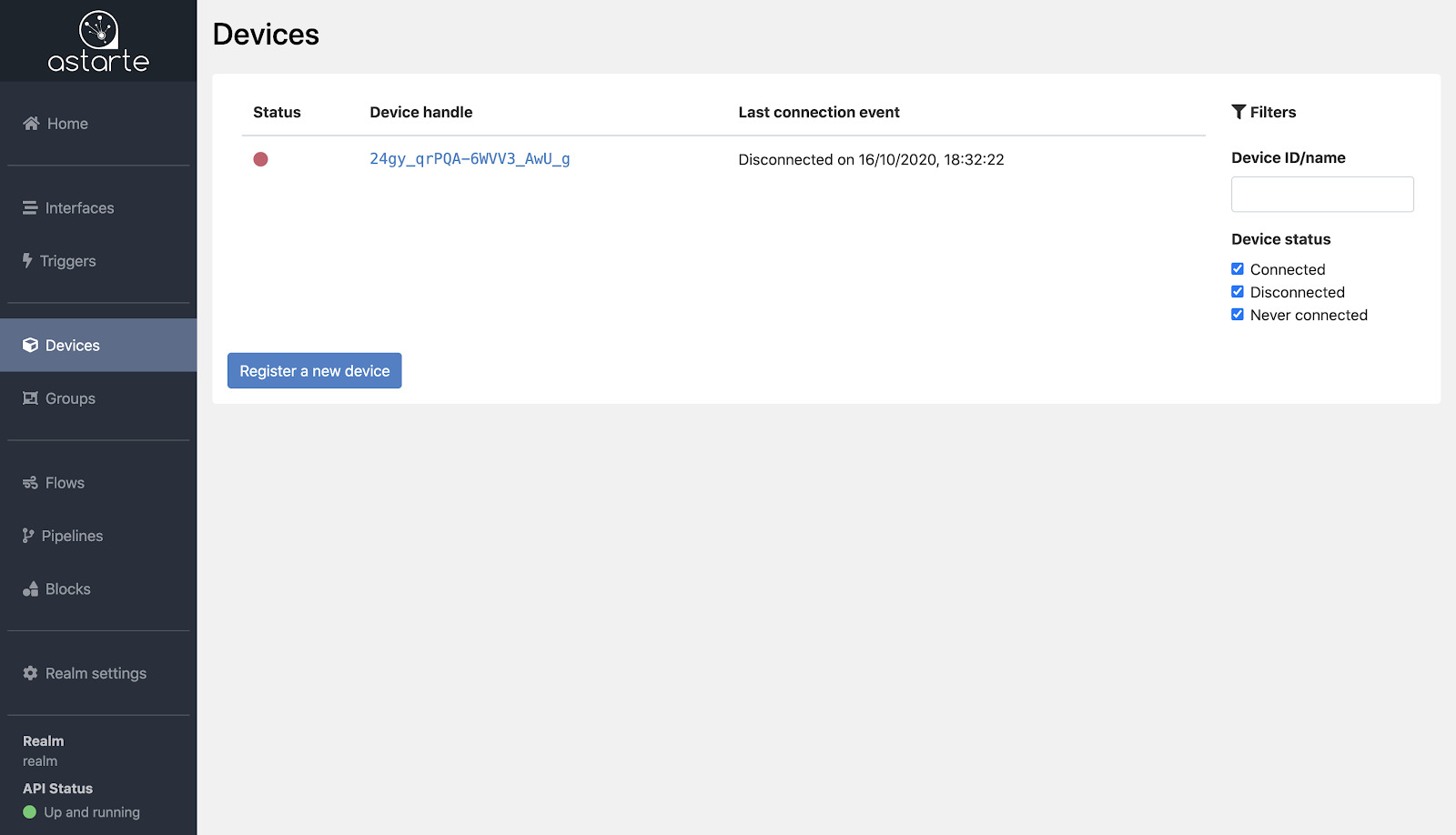Click the Blocks icon in the sidebar
Screen dimensions: 1456x835
click(x=28, y=589)
